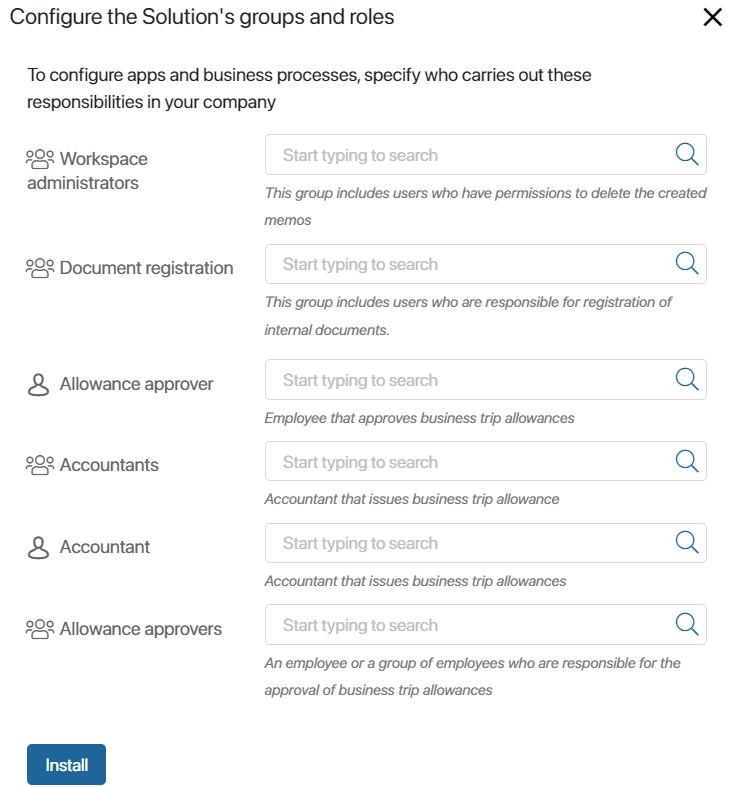
Task: Click single-user icon beside Allowance approver
Action: tap(38, 385)
